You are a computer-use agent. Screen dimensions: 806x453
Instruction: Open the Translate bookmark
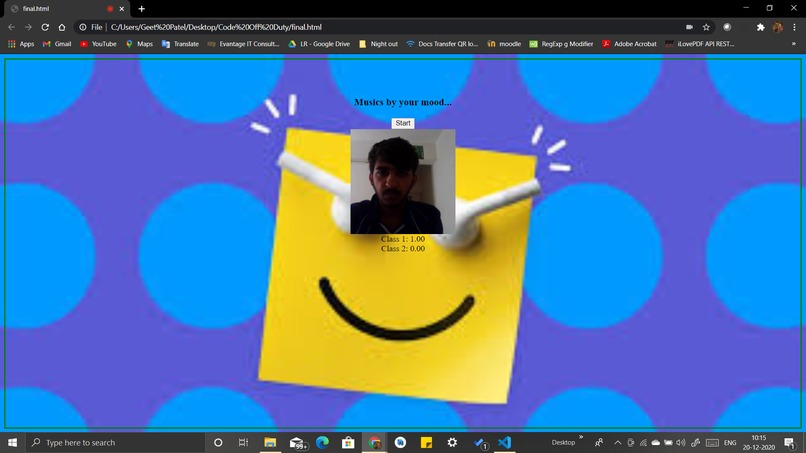pyautogui.click(x=180, y=44)
